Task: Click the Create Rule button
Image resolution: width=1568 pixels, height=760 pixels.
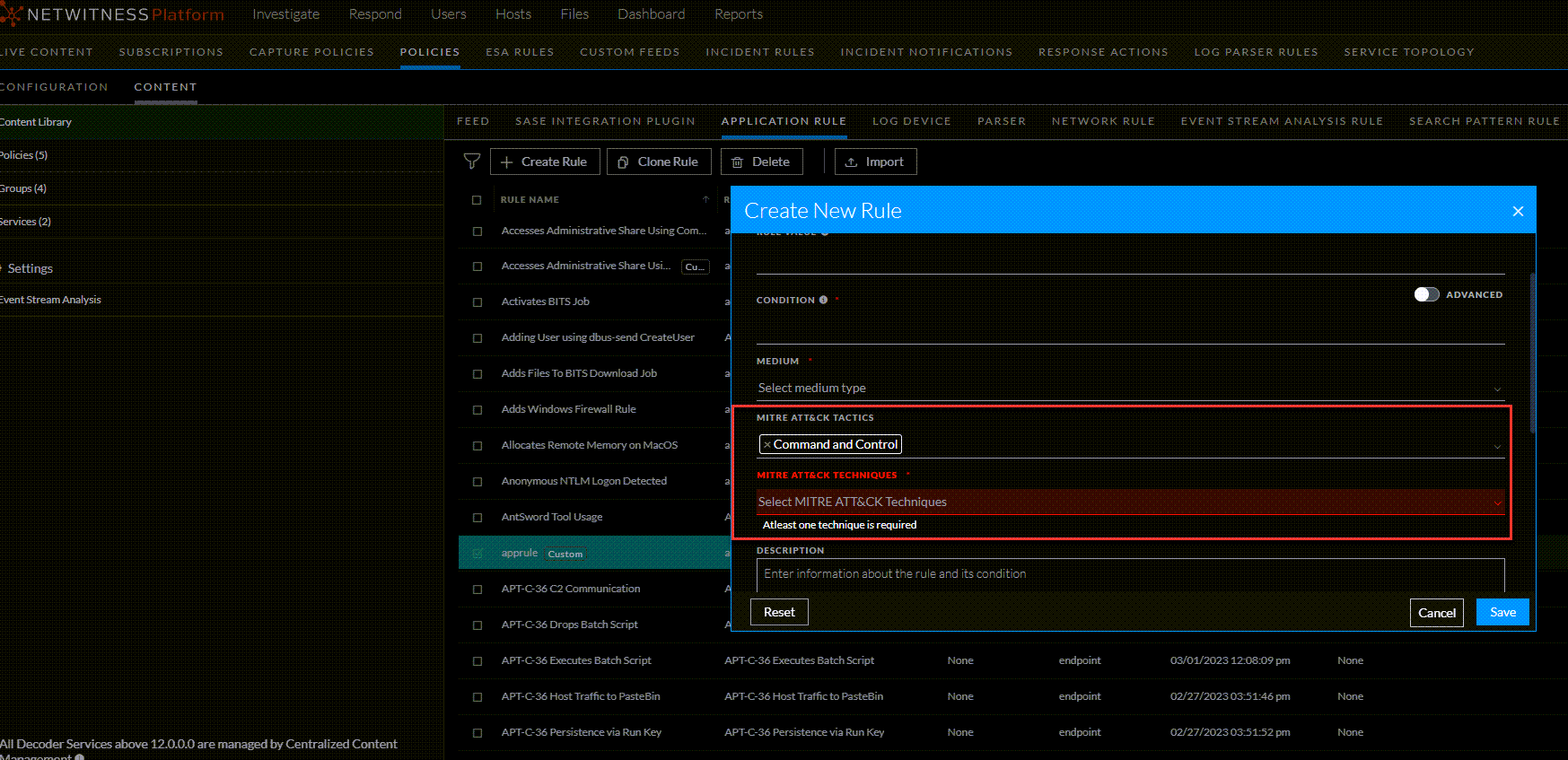Action: click(544, 162)
